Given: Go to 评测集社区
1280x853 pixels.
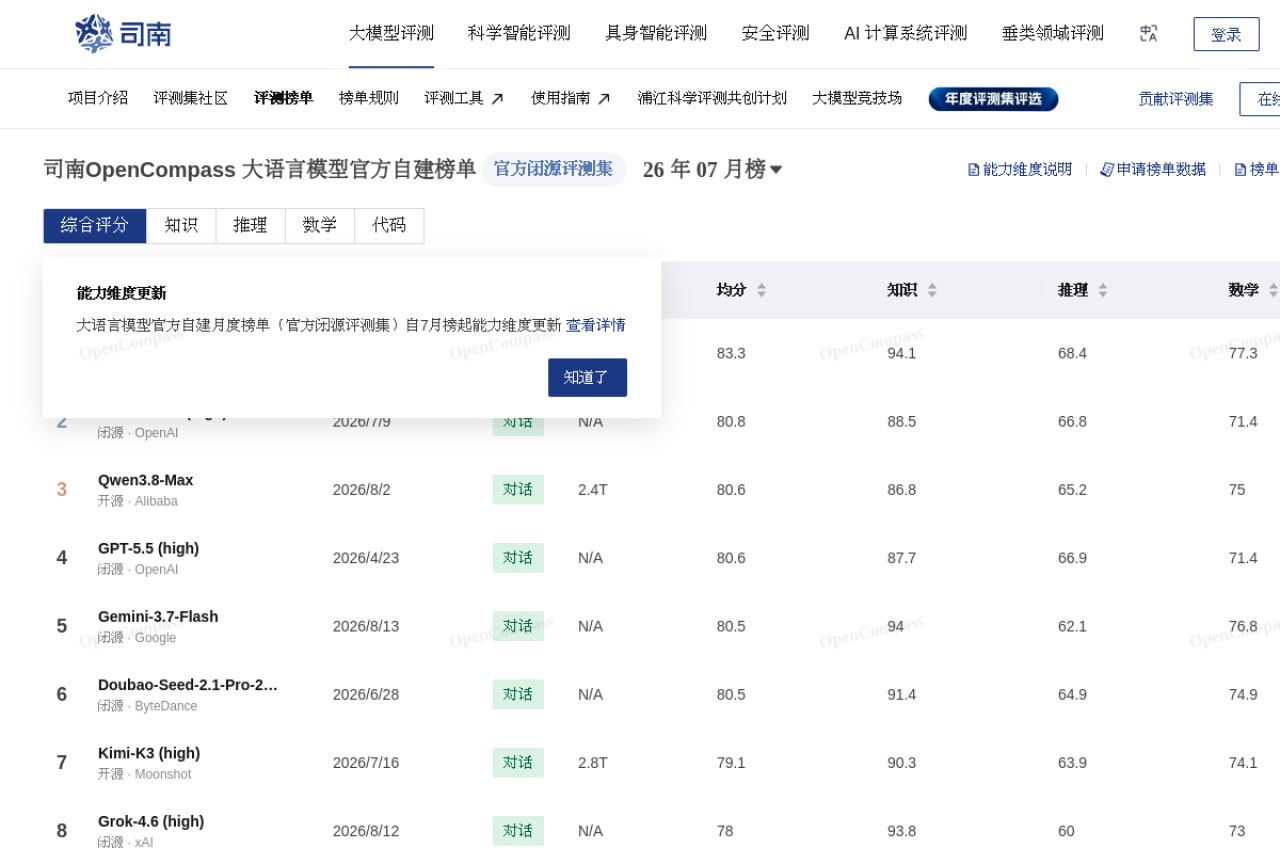Looking at the screenshot, I should [x=191, y=98].
